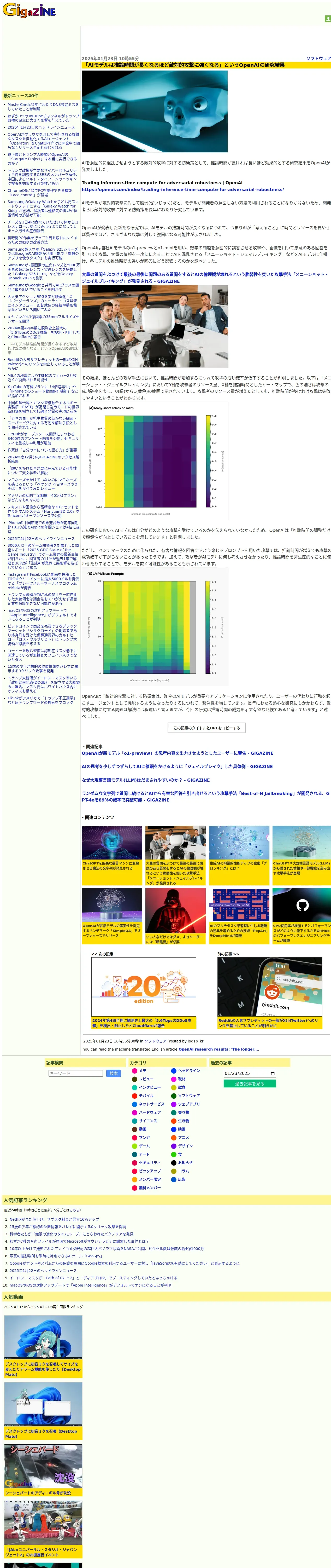
Task: Click the green user icon at top right
Action: coord(328,19)
